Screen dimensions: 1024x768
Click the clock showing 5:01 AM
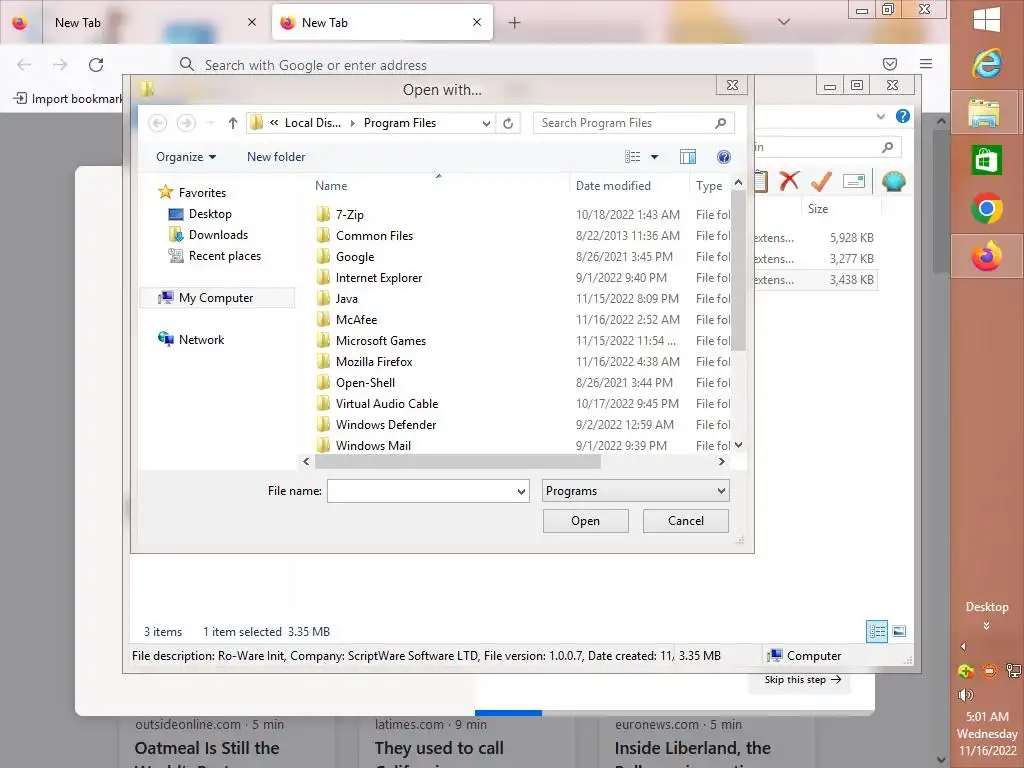coord(987,716)
